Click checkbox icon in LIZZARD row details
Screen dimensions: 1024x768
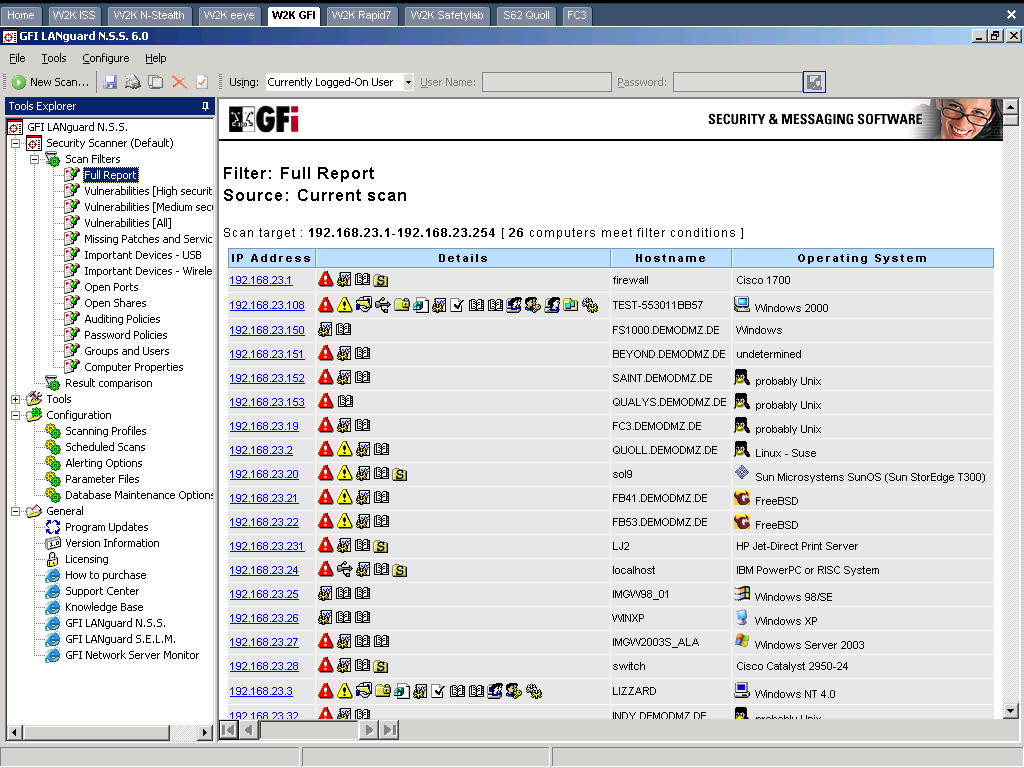tap(438, 691)
